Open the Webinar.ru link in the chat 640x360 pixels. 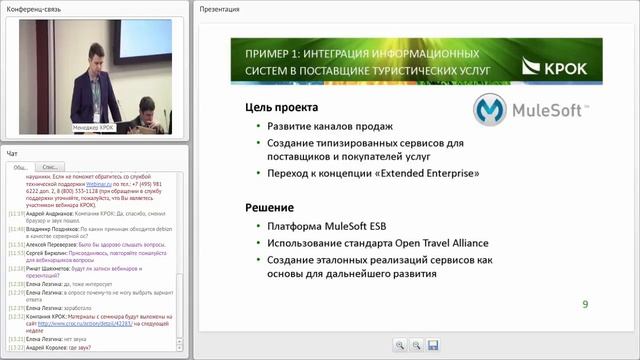[99, 184]
